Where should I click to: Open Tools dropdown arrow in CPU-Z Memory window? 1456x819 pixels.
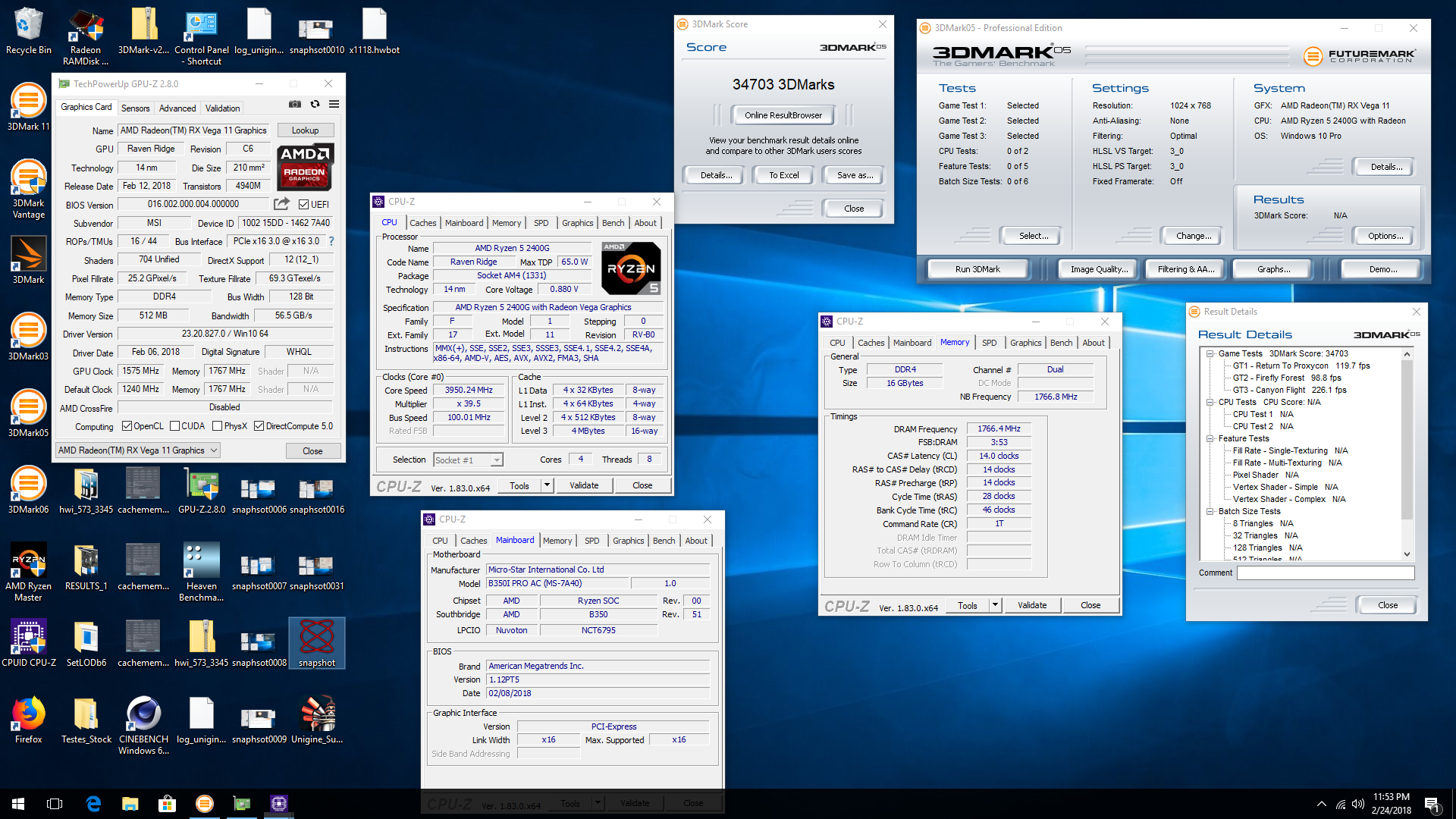click(x=995, y=605)
